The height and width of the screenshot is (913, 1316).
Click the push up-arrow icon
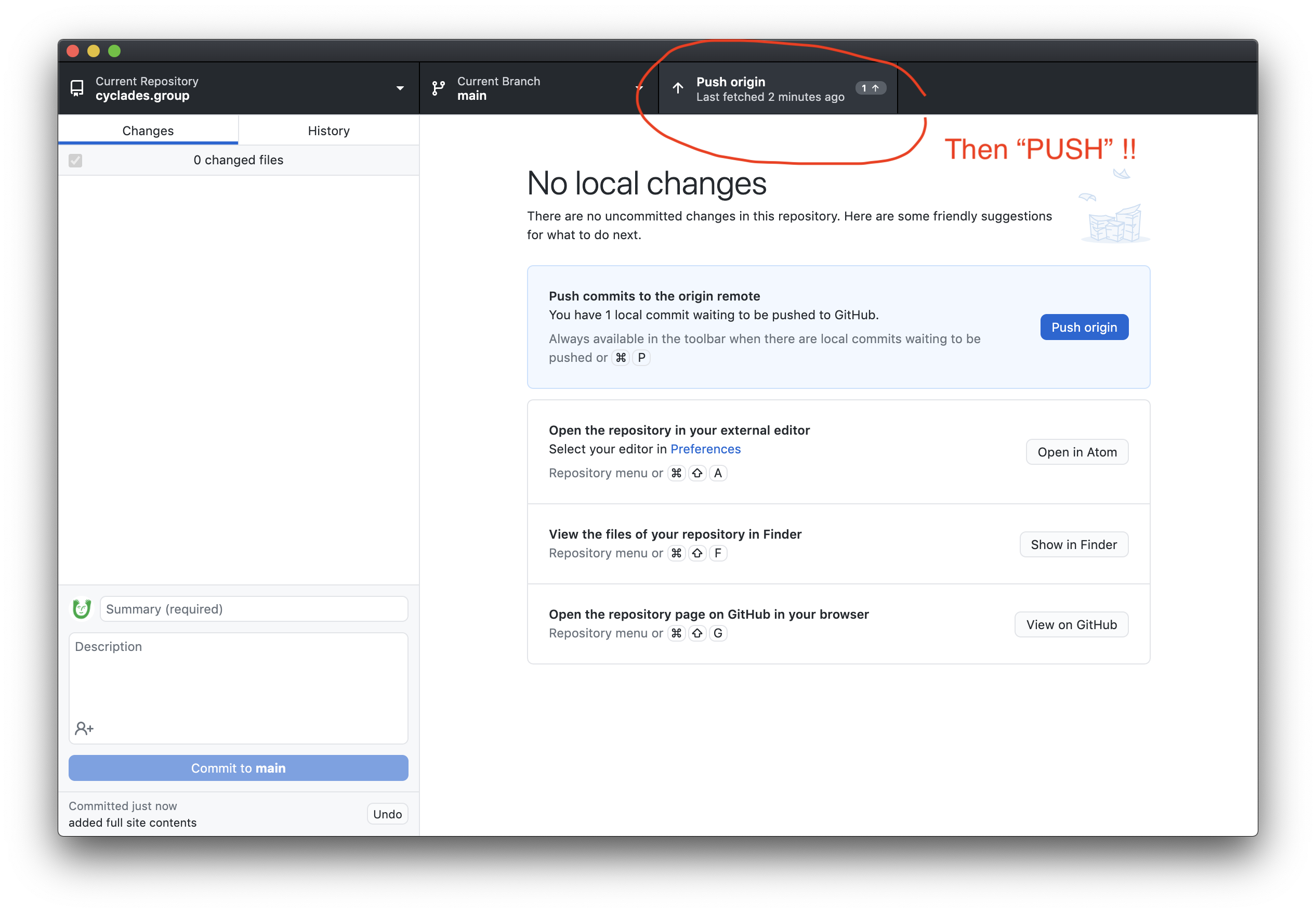click(x=677, y=88)
